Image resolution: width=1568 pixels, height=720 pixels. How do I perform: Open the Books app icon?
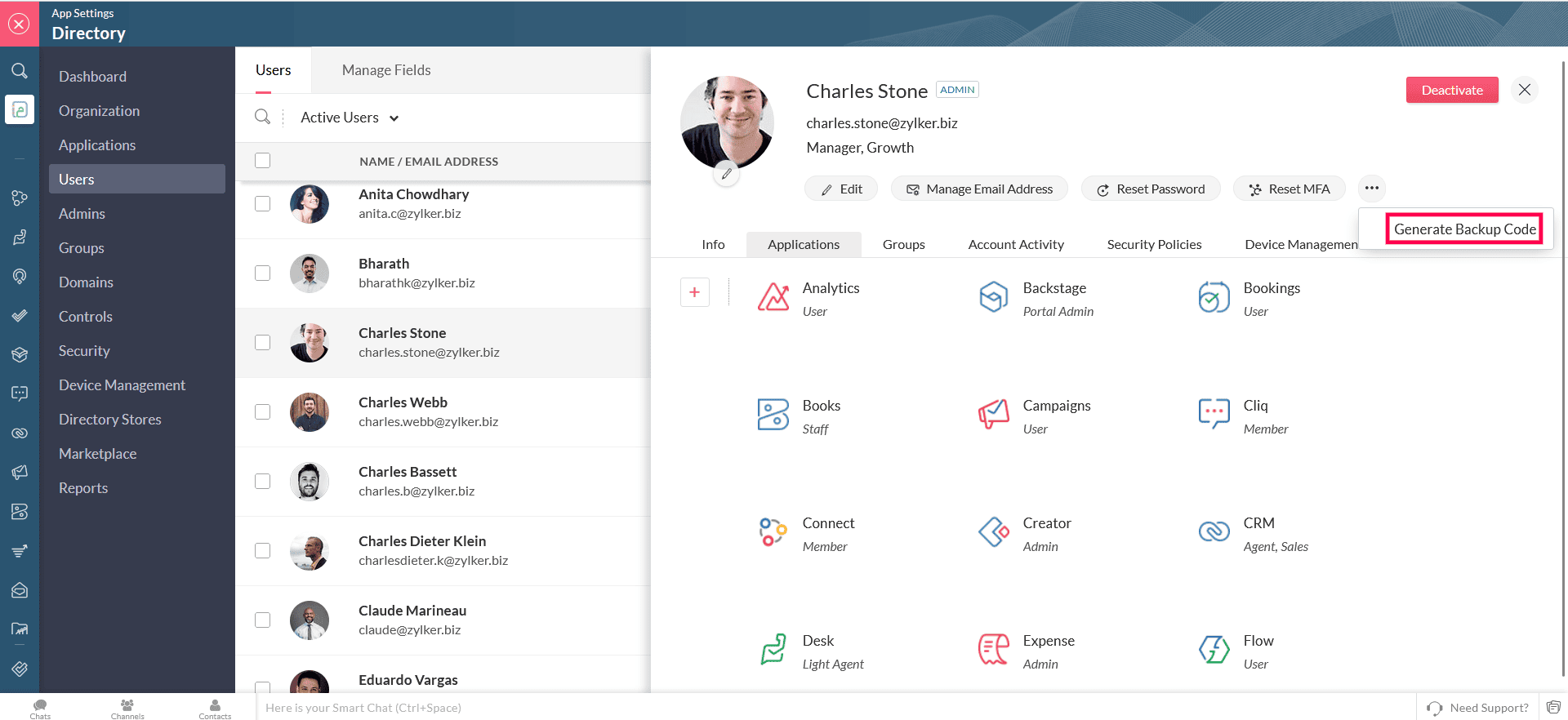(773, 415)
